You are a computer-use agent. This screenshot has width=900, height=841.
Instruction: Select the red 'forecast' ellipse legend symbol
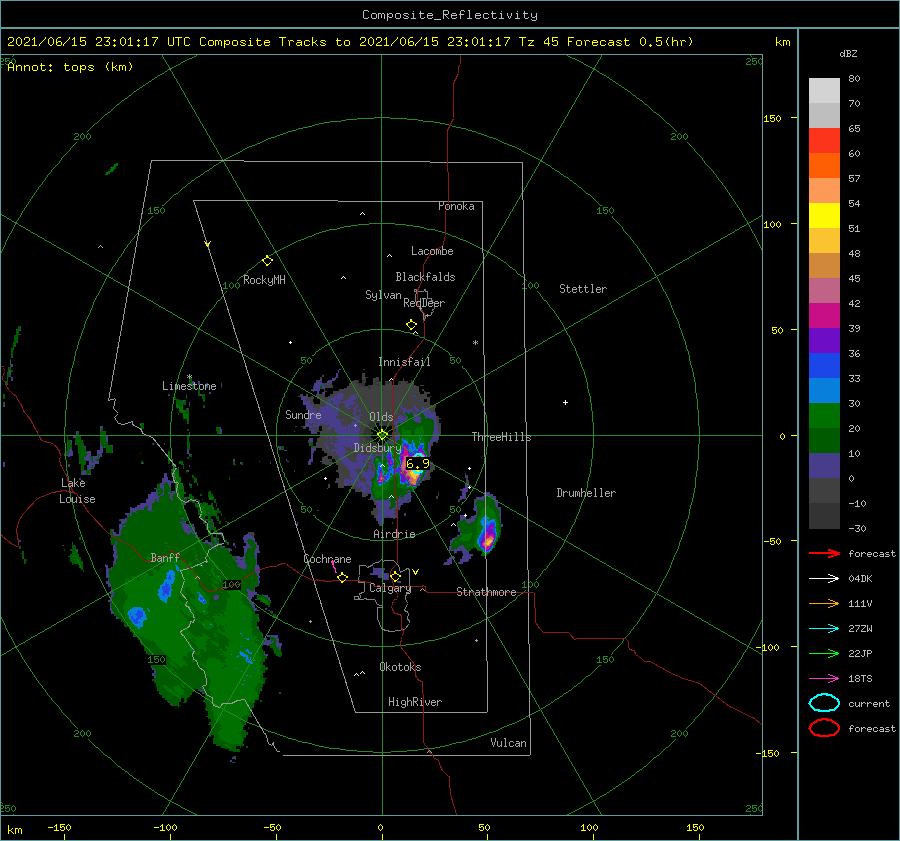pos(824,728)
